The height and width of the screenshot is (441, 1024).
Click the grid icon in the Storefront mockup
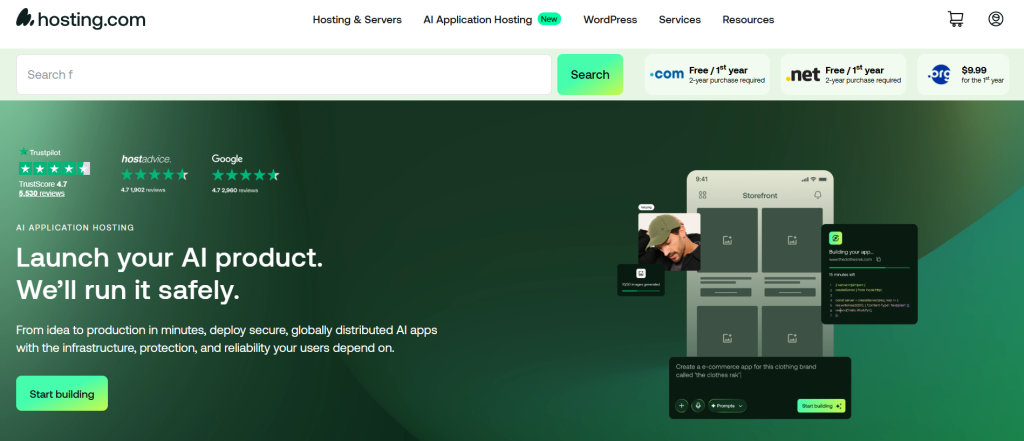(702, 195)
